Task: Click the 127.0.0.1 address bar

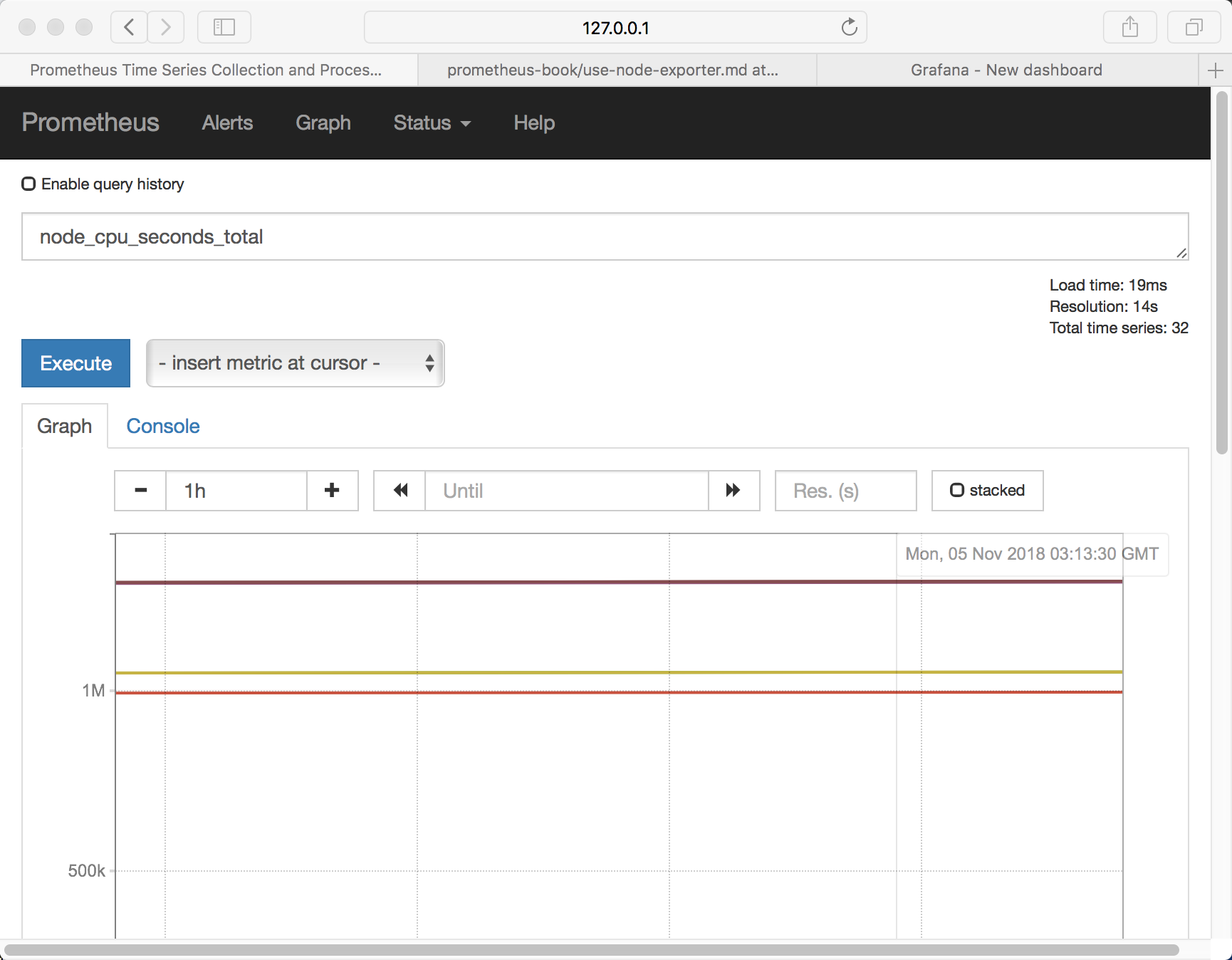Action: pyautogui.click(x=615, y=27)
